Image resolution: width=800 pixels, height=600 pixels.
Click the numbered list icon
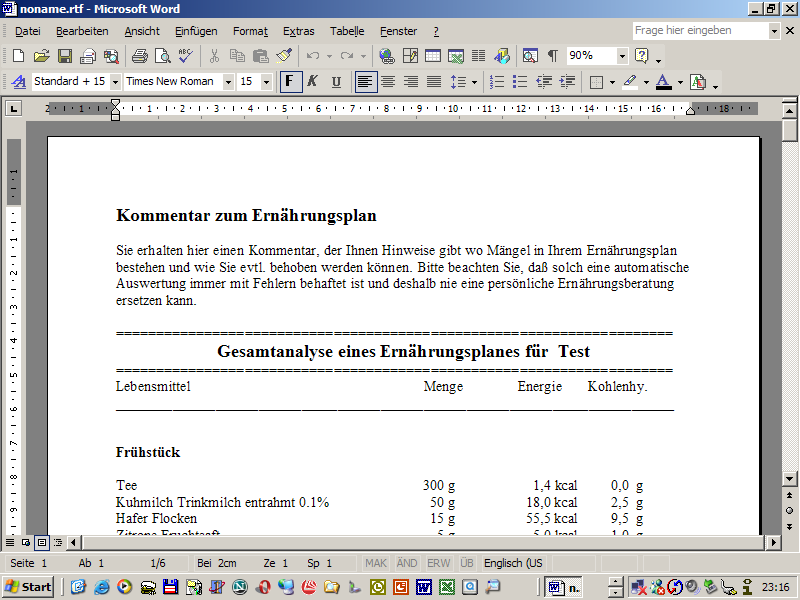(x=497, y=82)
